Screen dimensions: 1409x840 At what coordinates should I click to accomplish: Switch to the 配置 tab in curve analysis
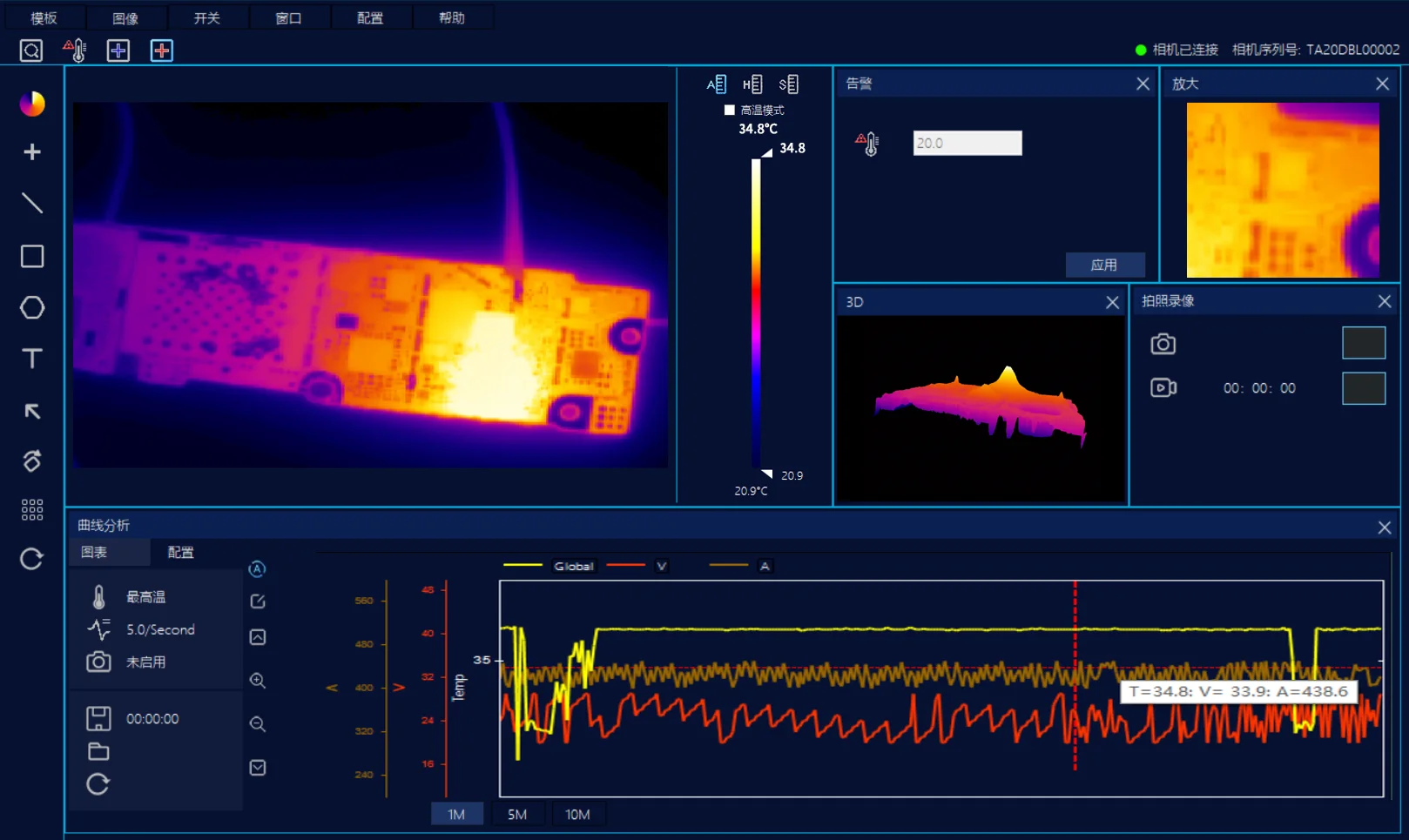[180, 552]
